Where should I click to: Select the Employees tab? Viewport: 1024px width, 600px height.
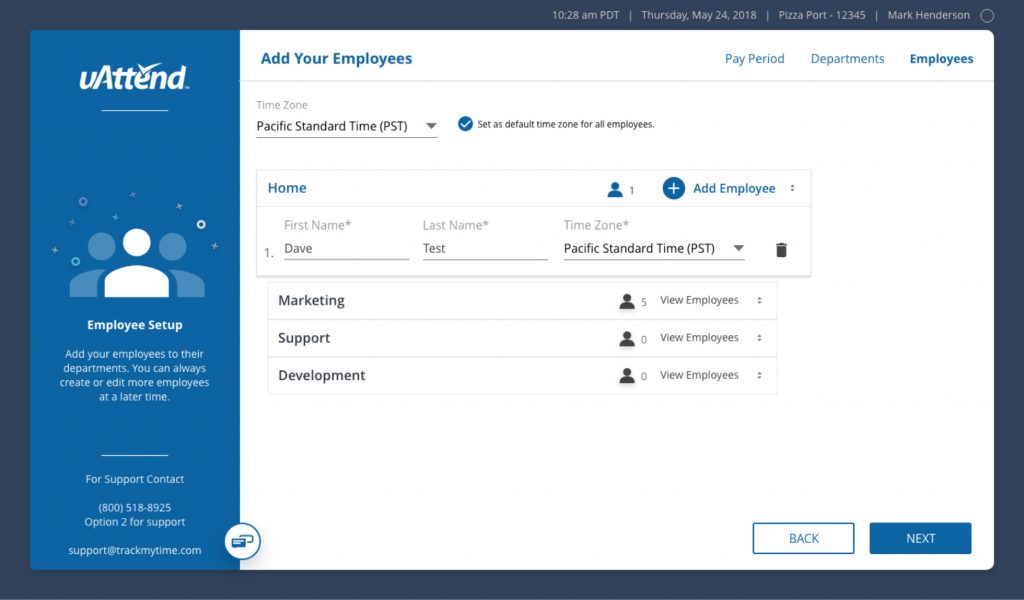tap(941, 59)
